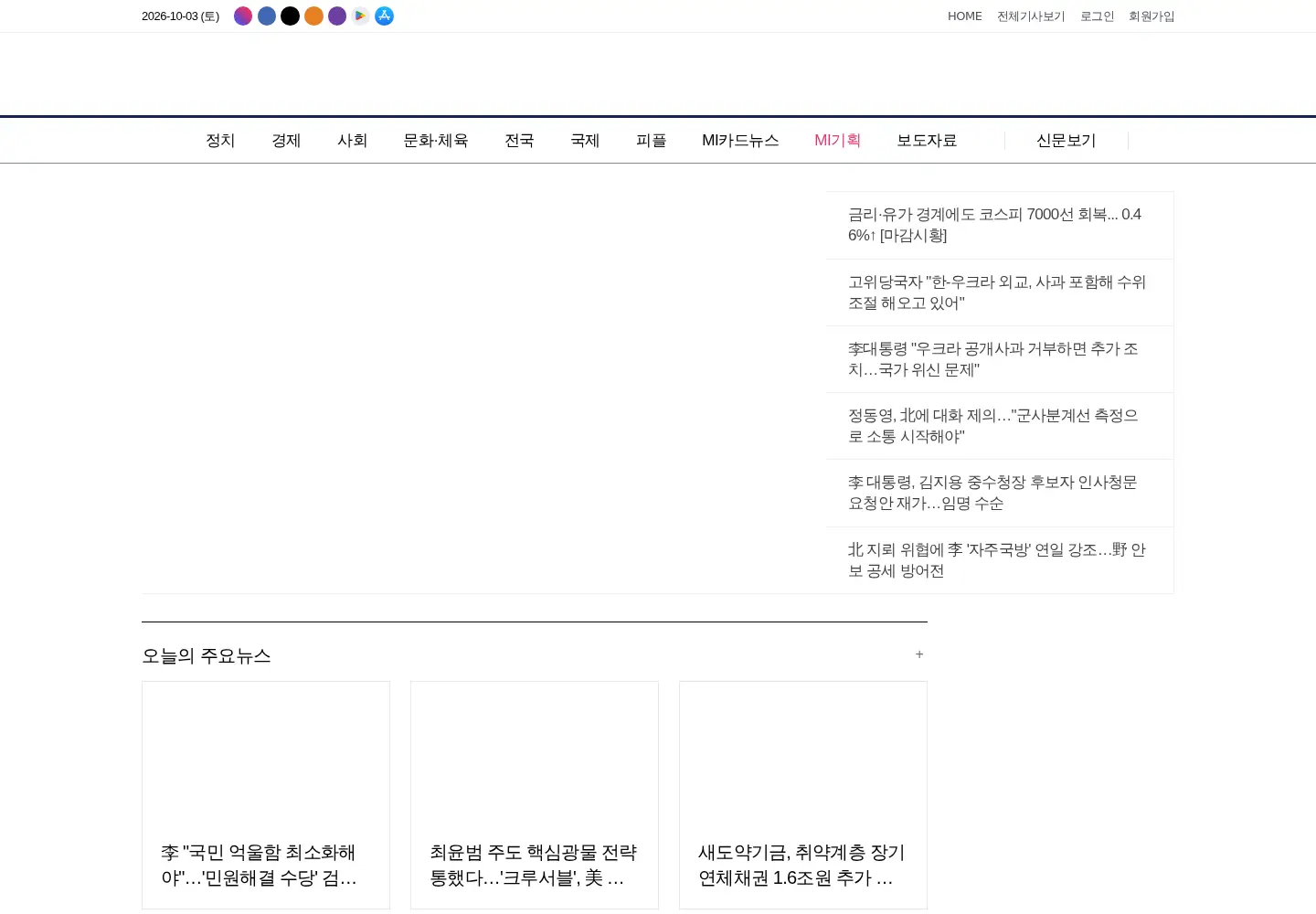The height and width of the screenshot is (914, 1316).
Task: Open the 경제 menu
Action: click(286, 141)
